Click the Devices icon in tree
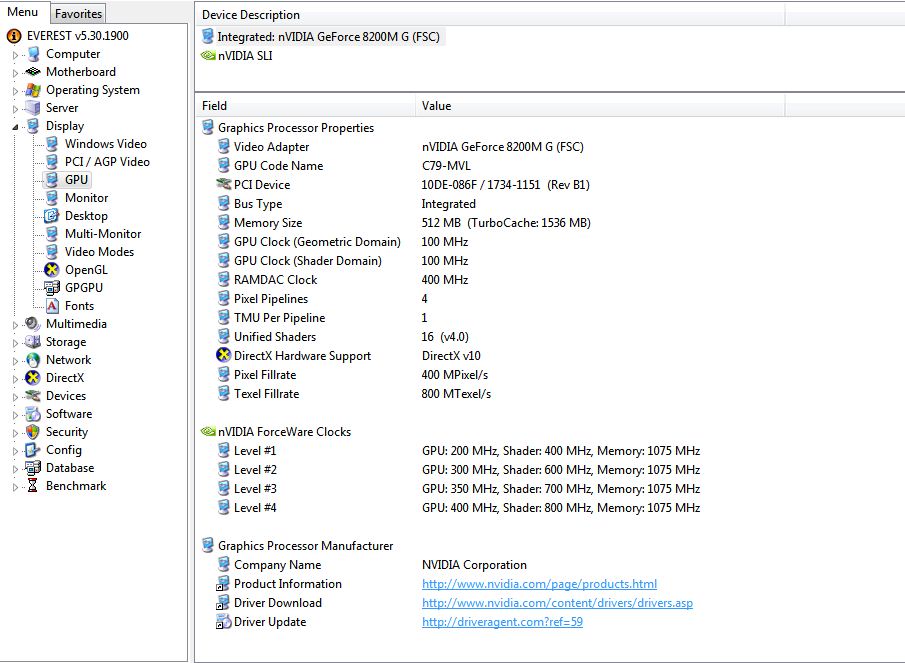 (x=33, y=396)
